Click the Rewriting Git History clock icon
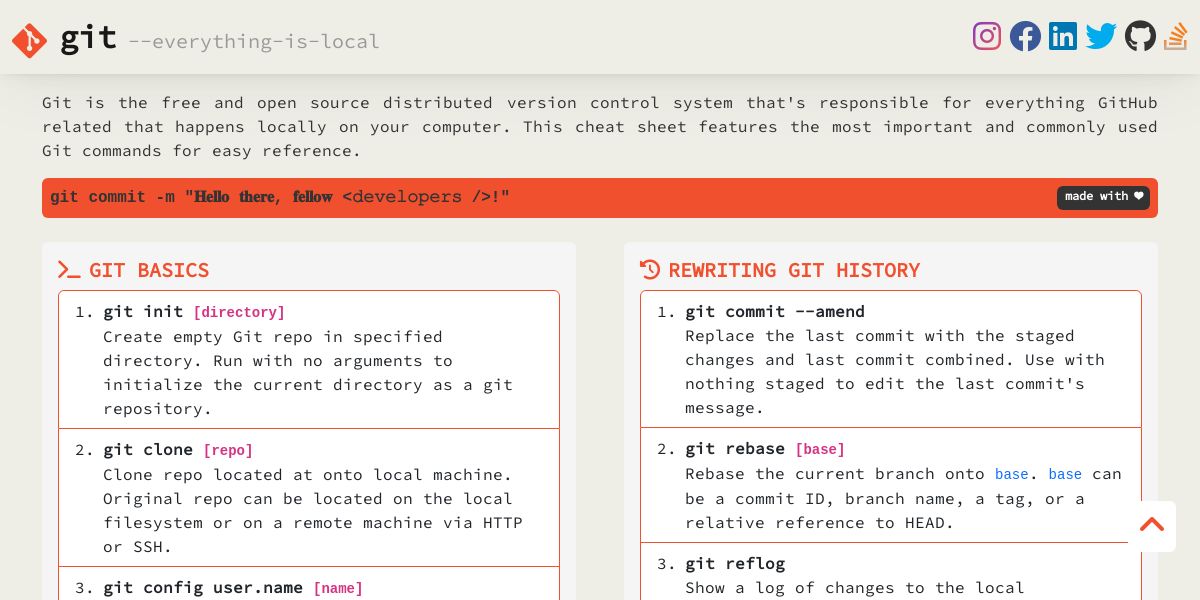Viewport: 1200px width, 600px height. click(650, 269)
